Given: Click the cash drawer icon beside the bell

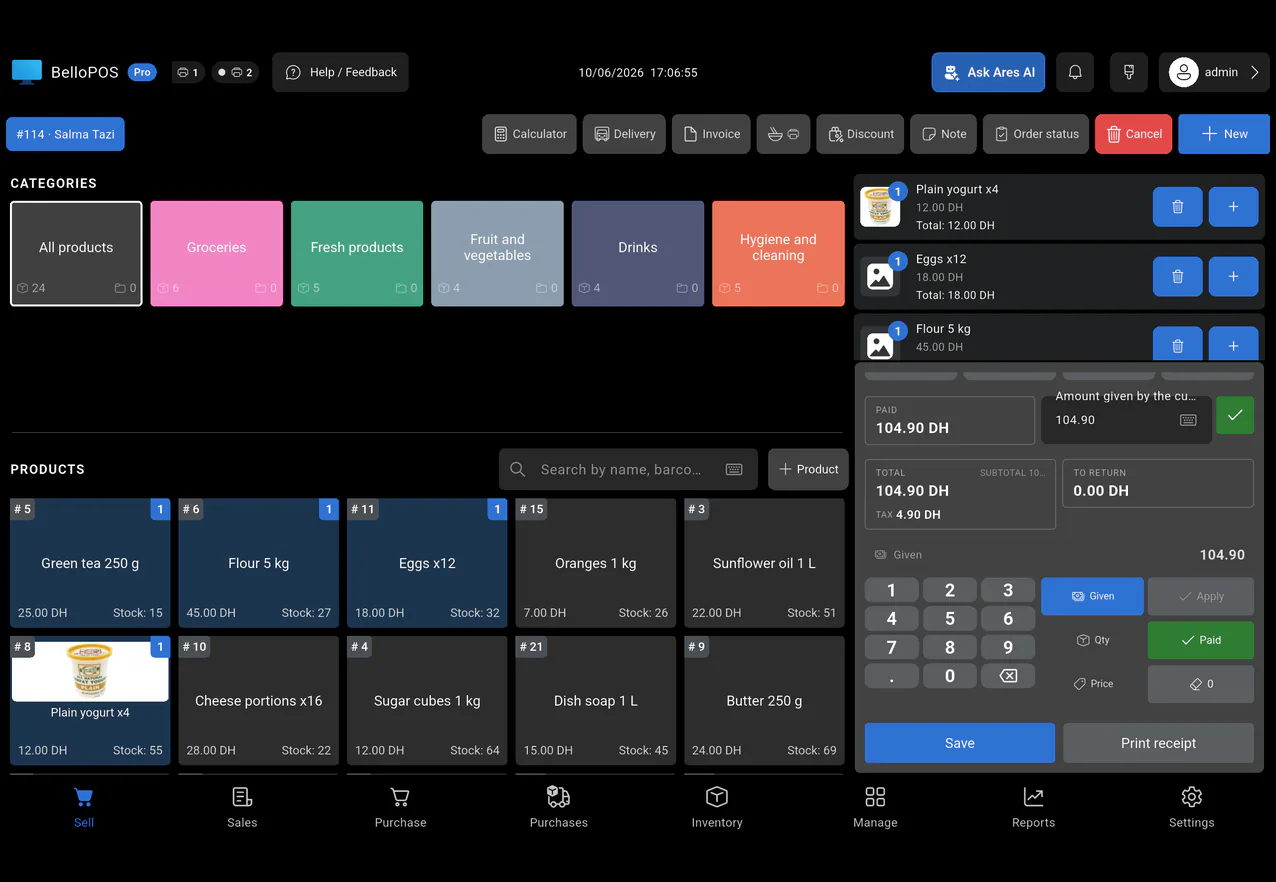Looking at the screenshot, I should click(1129, 72).
